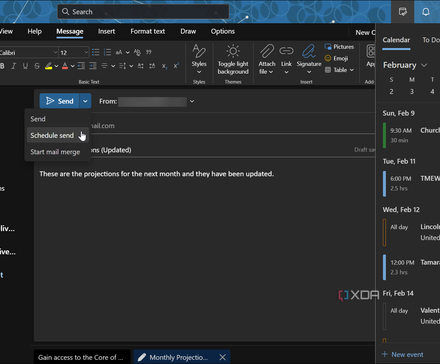This screenshot has width=440, height=364.
Task: Click the paragraph alignment icon
Action: (x=104, y=66)
